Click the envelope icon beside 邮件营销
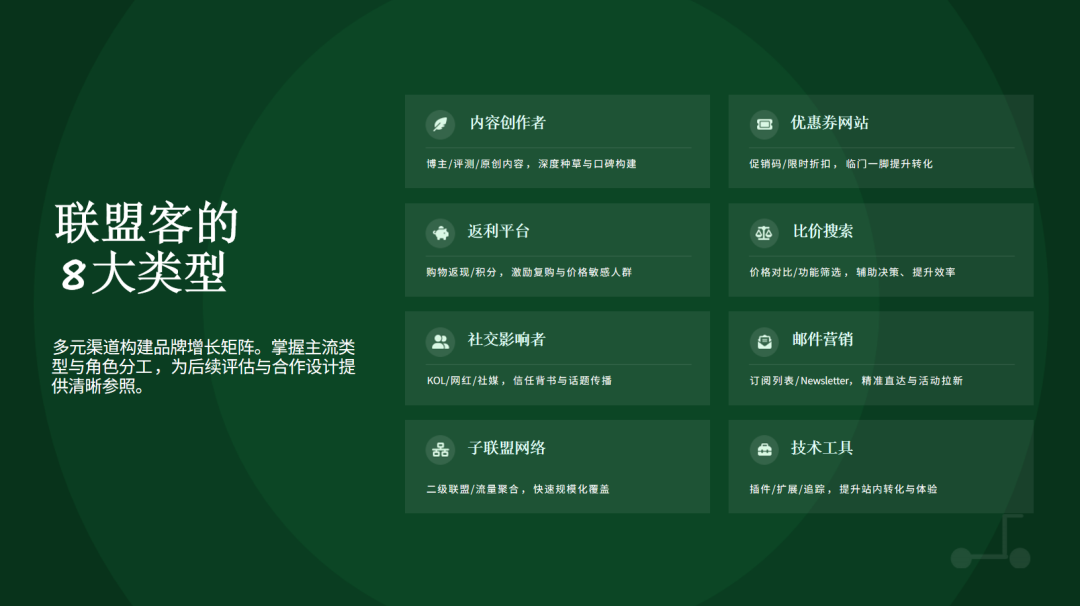 coord(764,342)
